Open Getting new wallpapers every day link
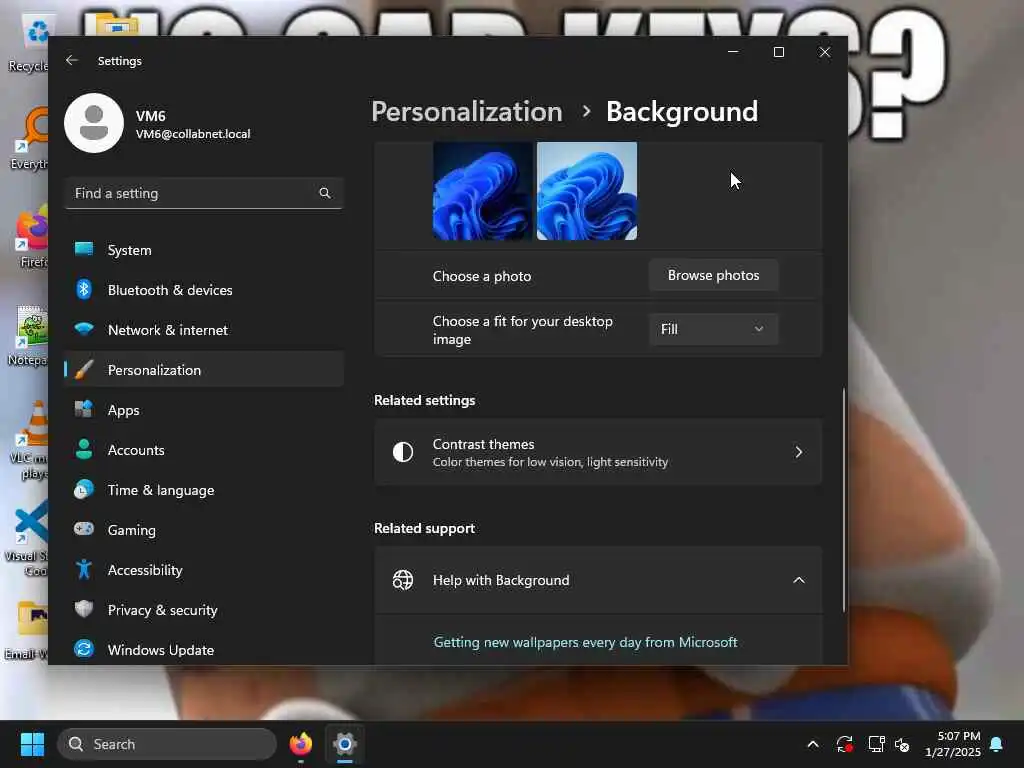Screen dimensions: 1024x768 pos(585,642)
